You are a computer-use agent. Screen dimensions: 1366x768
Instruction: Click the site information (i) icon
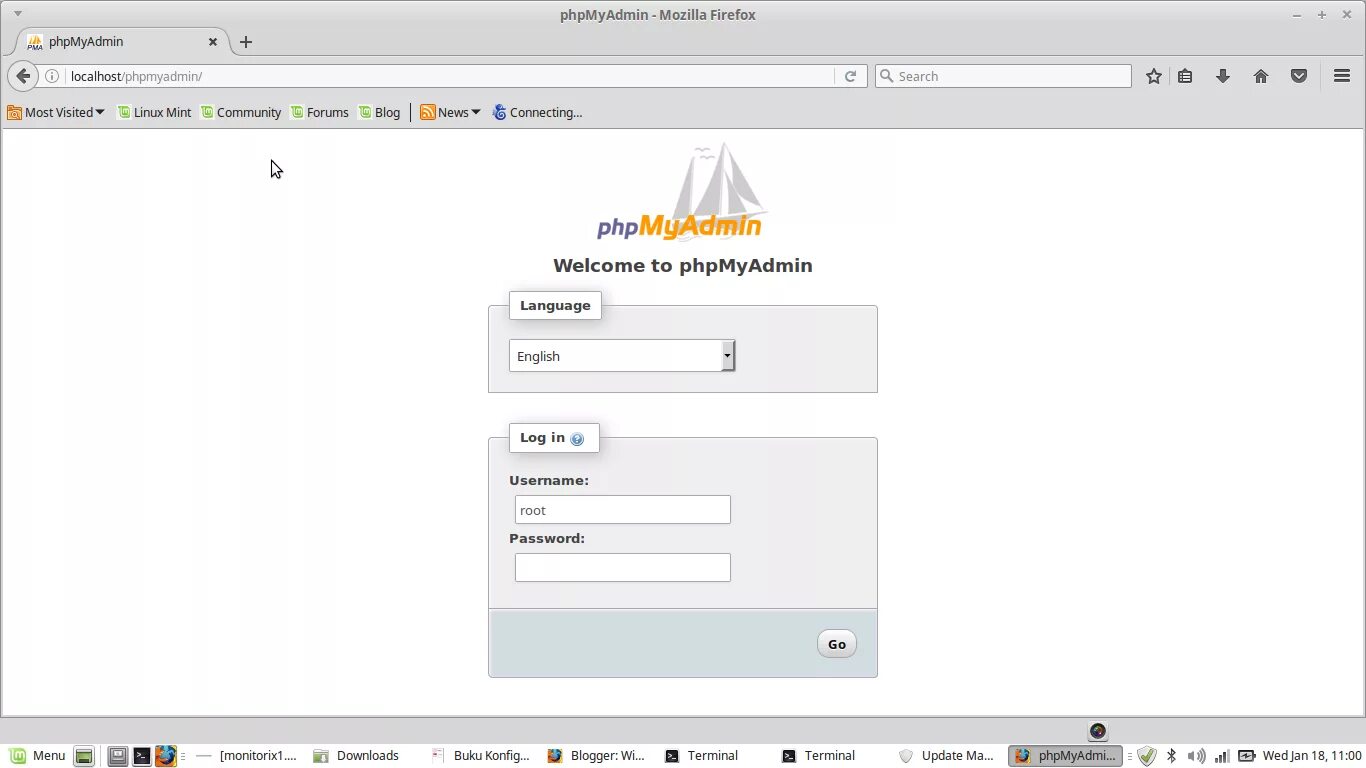point(52,76)
